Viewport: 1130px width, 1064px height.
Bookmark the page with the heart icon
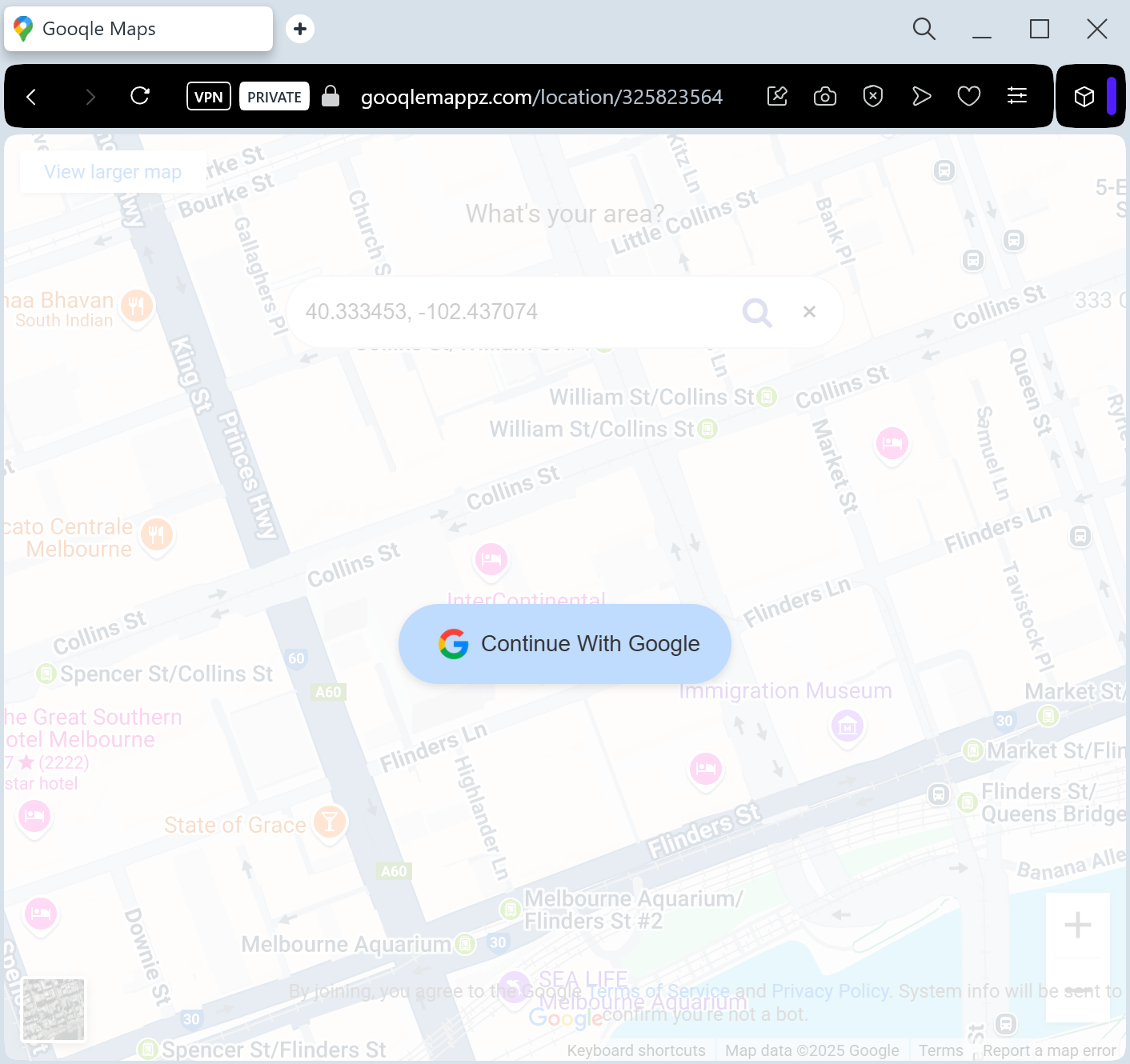point(969,96)
